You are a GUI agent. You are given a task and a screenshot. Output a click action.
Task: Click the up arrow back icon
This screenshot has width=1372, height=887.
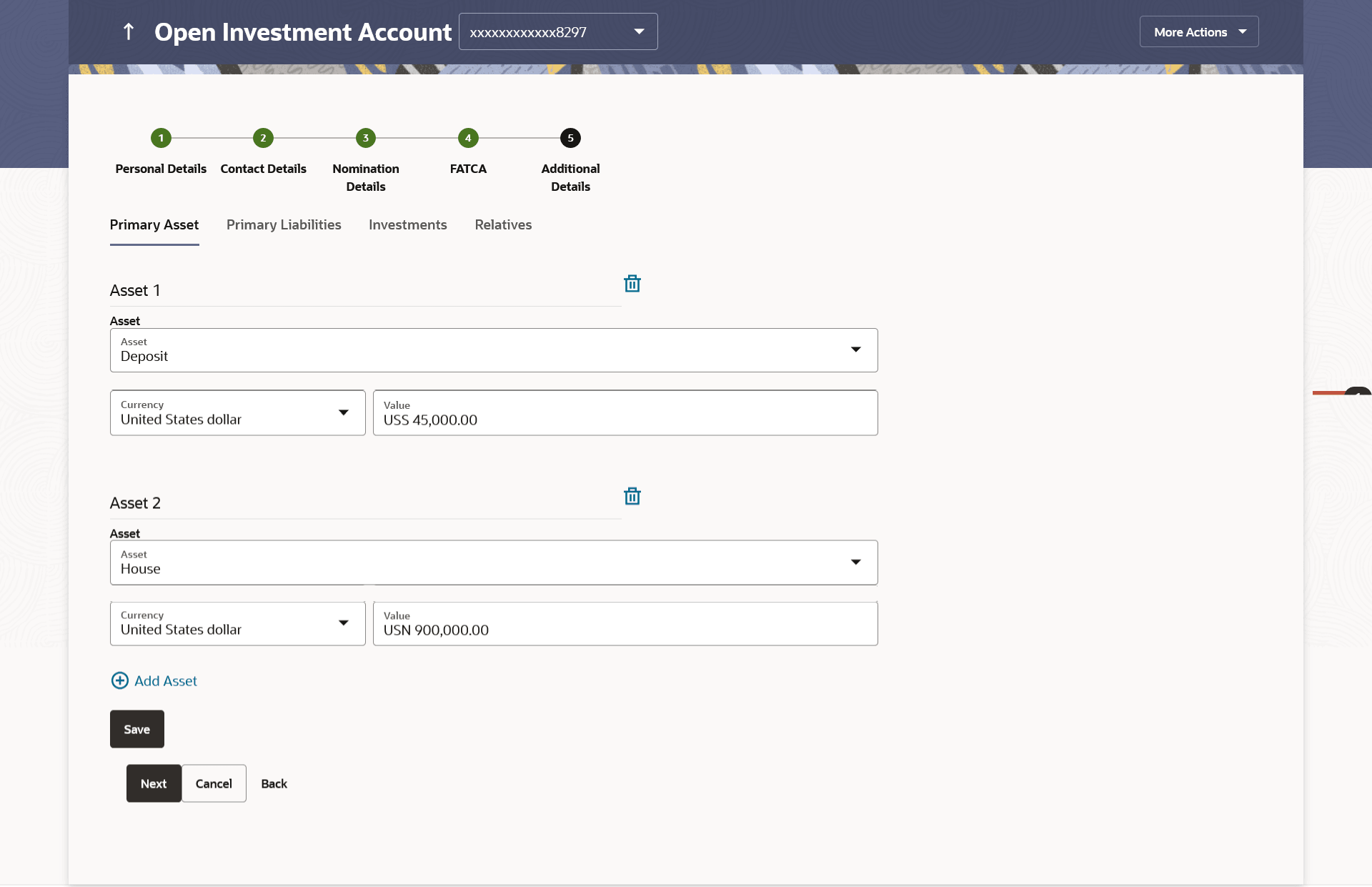(129, 31)
